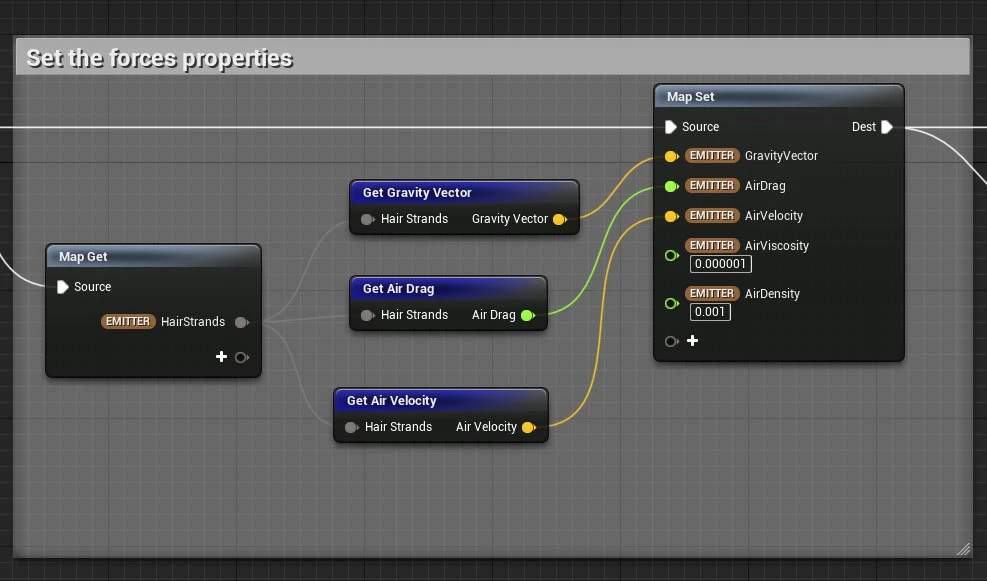
Task: Edit the AirViscosity value field 0.000001
Action: click(721, 264)
